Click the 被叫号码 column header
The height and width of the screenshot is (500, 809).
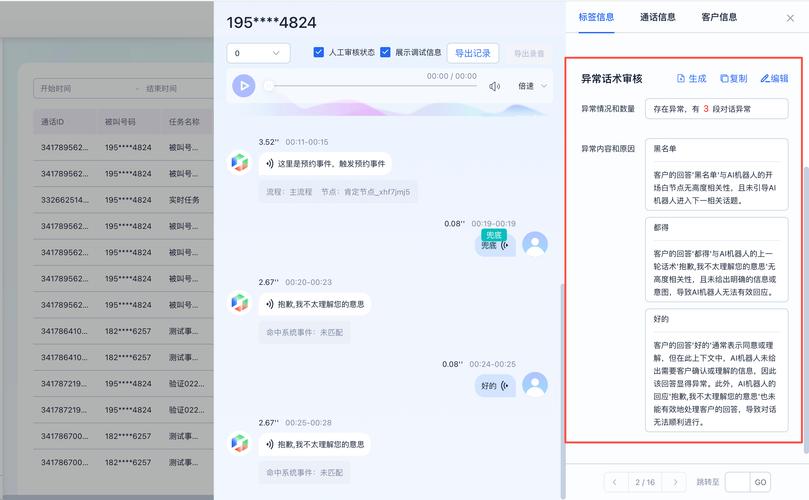tap(120, 122)
